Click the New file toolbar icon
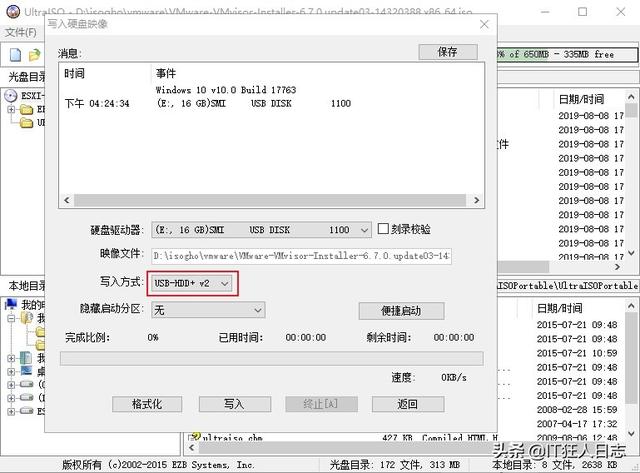Viewport: 640px width, 473px height. tap(16, 55)
